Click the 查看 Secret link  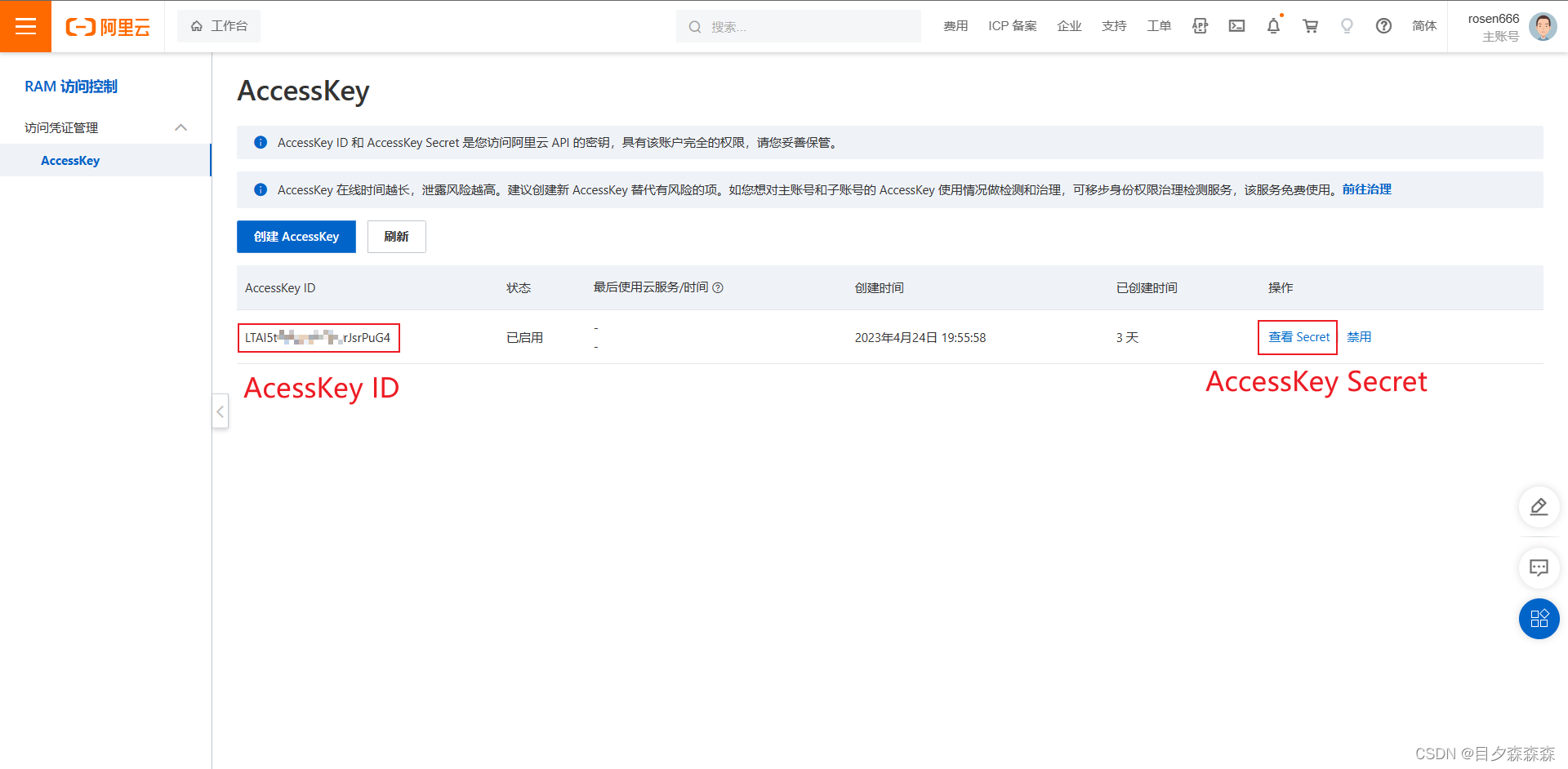(x=1297, y=336)
